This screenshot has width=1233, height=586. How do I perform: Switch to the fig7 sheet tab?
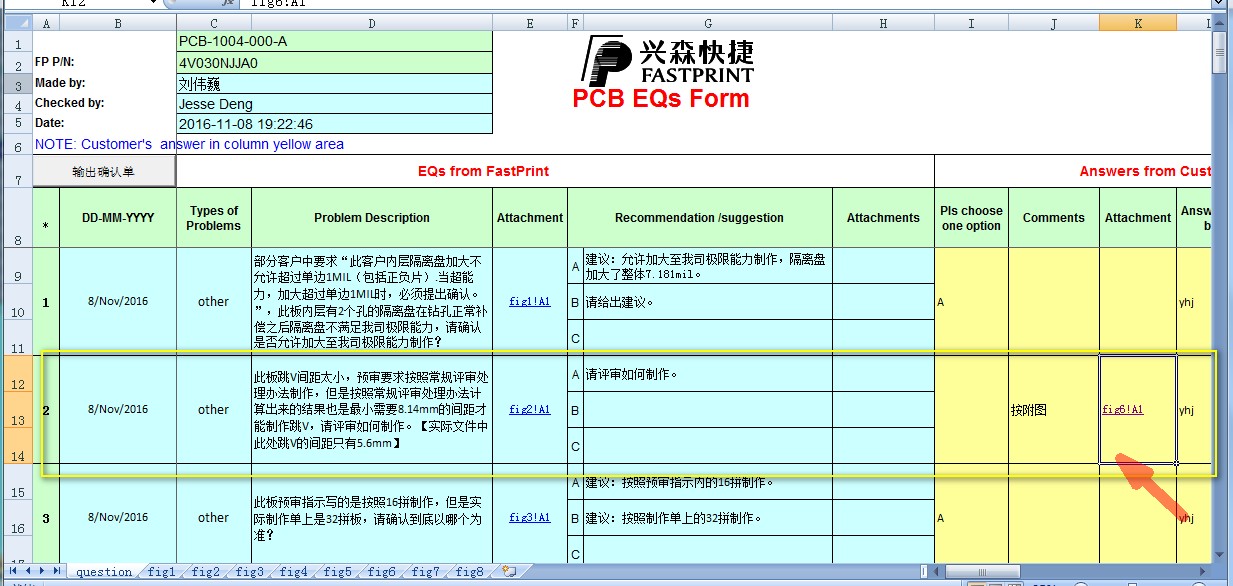pos(425,572)
